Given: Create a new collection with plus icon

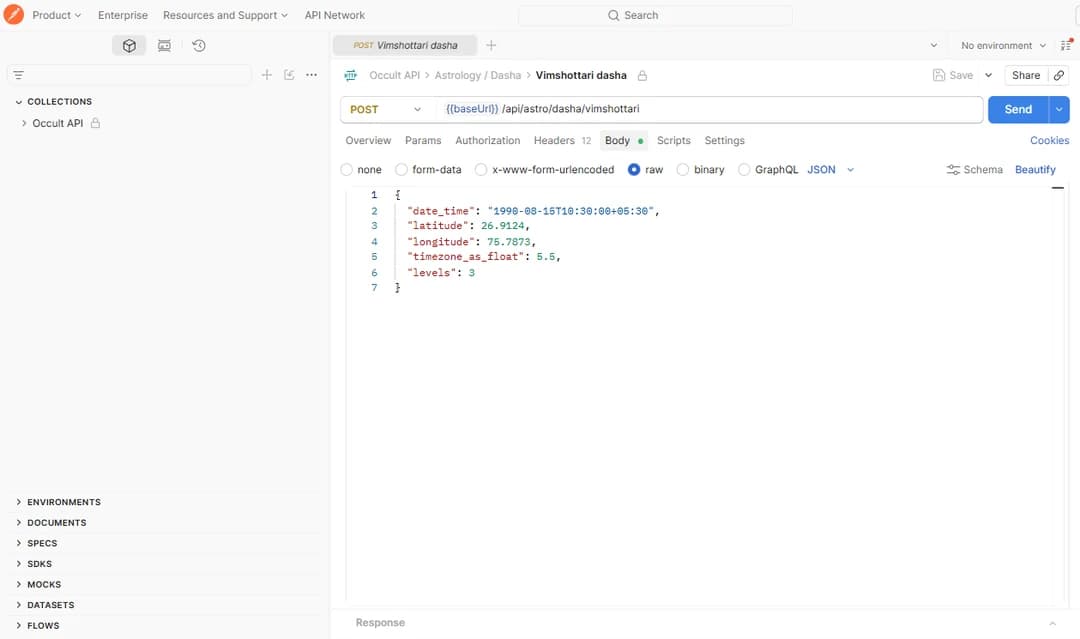Looking at the screenshot, I should coord(267,75).
